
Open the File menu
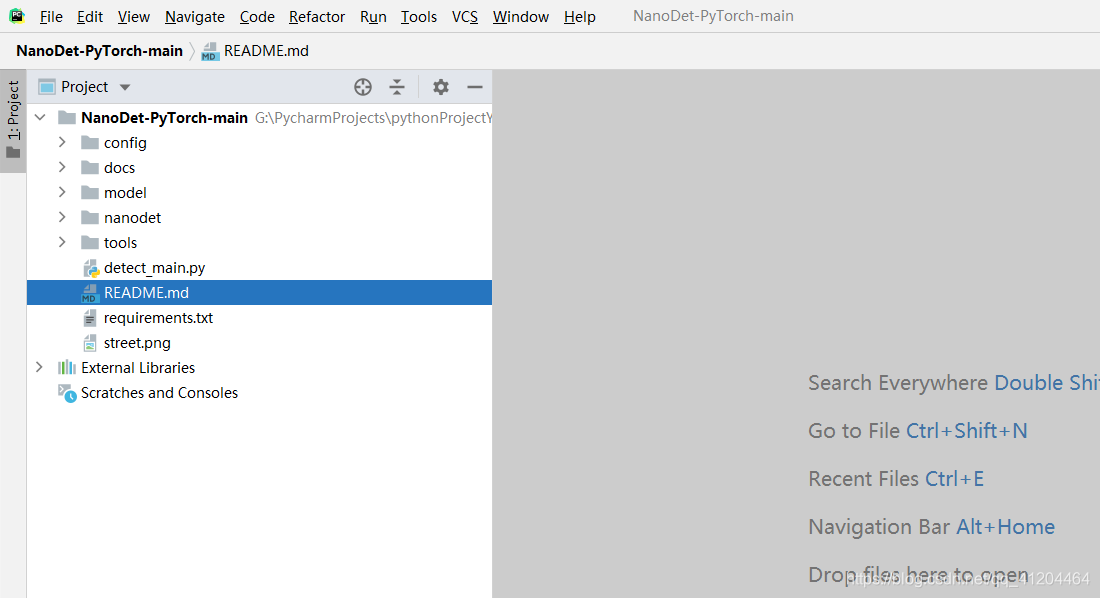point(51,17)
